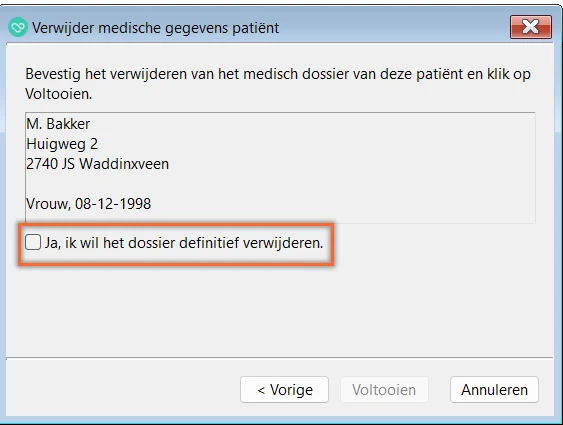Select the patient name line M. Bakker
Screen dimensions: 563x425
(58, 124)
